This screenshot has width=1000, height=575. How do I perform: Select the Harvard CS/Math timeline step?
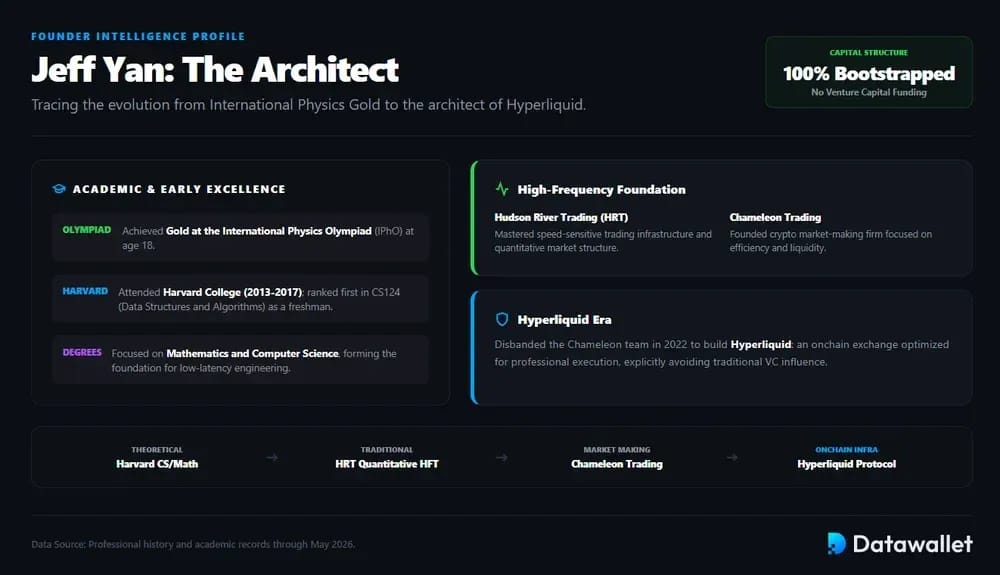pyautogui.click(x=157, y=457)
